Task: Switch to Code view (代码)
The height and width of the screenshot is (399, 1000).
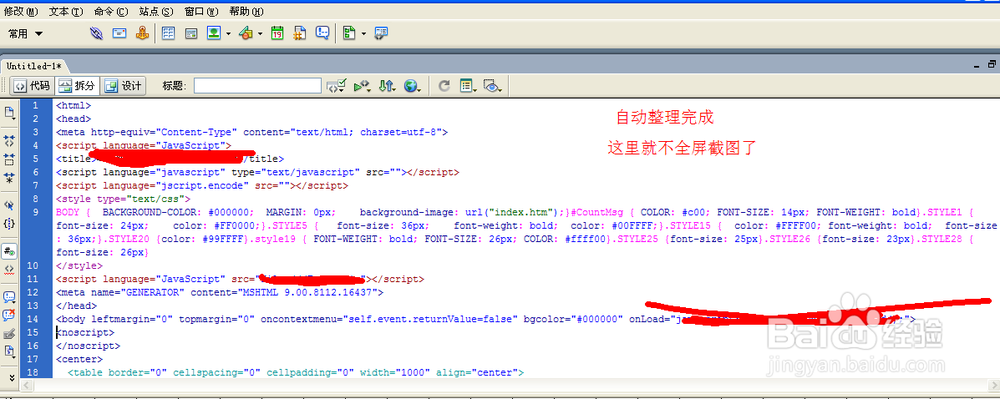Action: click(x=31, y=86)
